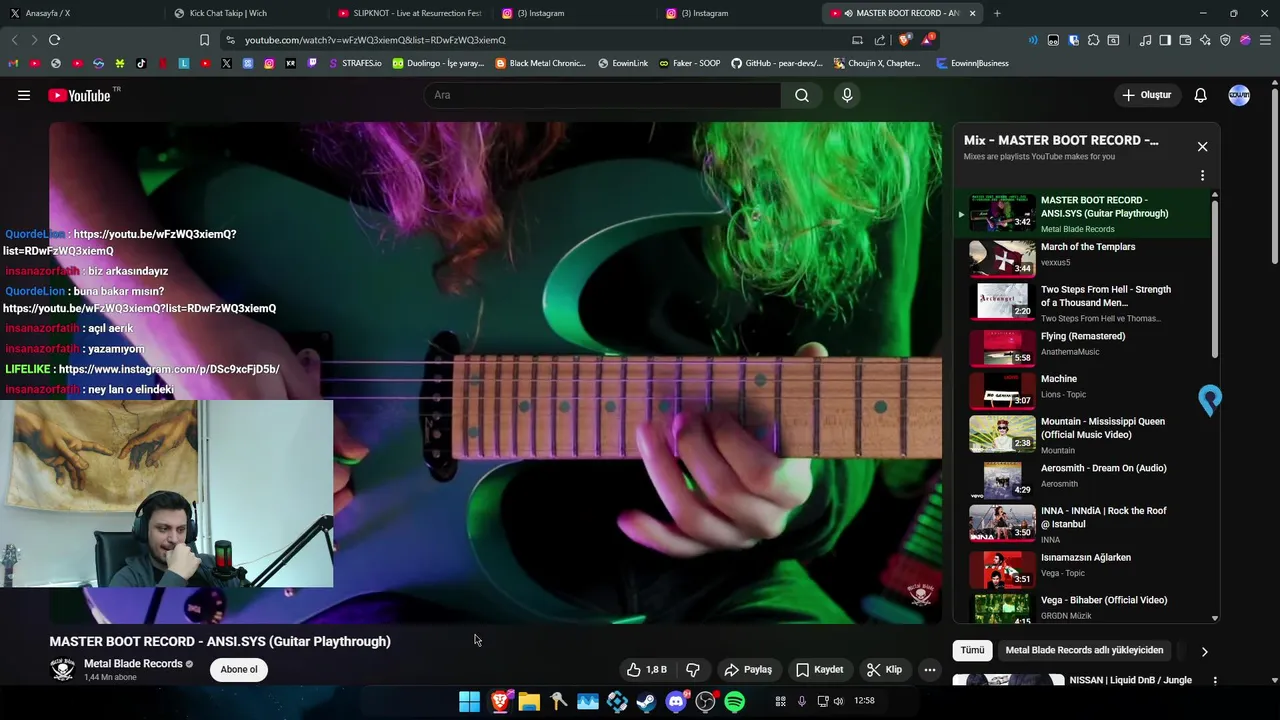
Task: Dislike the video with thumbs down
Action: pyautogui.click(x=693, y=670)
